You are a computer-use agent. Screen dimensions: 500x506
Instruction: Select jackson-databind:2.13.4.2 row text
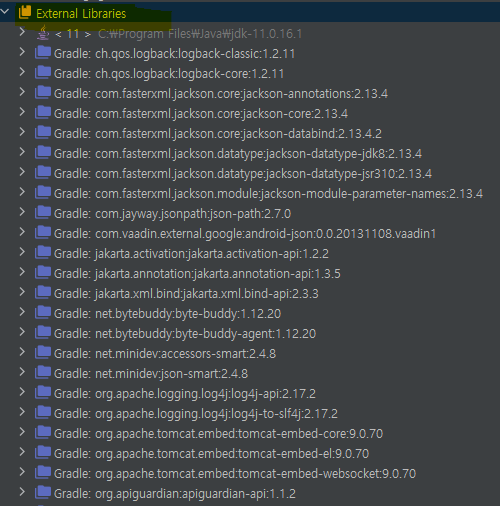click(218, 134)
